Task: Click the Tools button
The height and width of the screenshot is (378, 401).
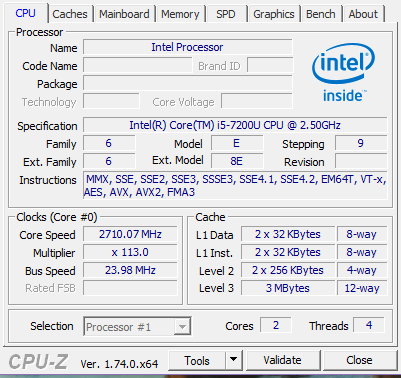Action: [197, 360]
